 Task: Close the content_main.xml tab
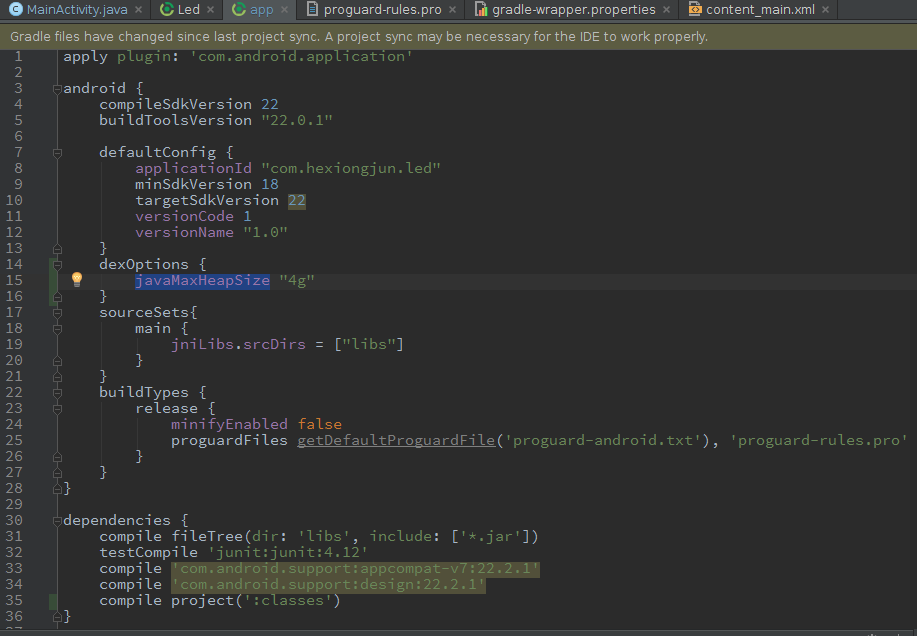826,10
